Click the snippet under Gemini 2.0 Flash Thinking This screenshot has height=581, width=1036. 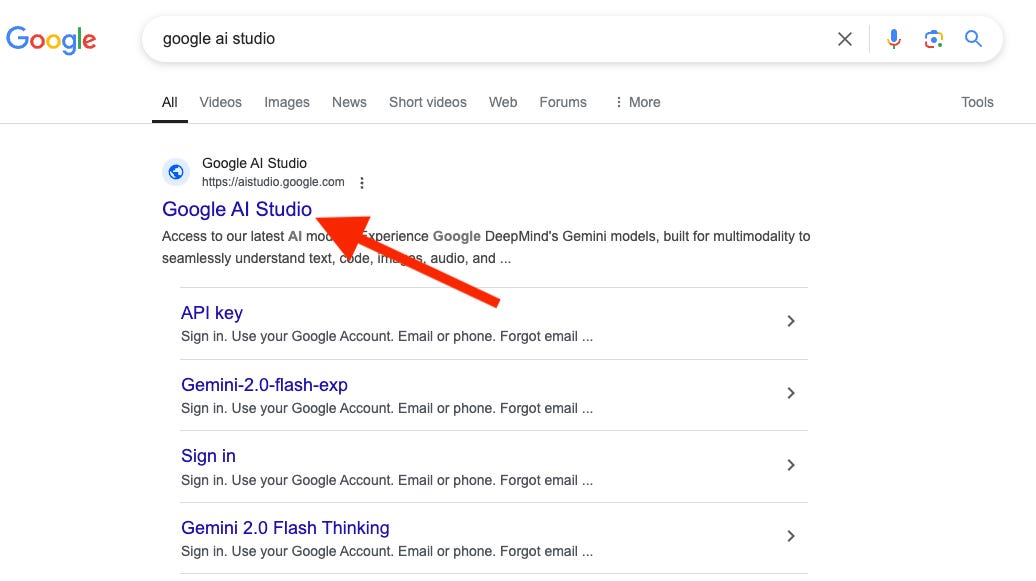(387, 551)
